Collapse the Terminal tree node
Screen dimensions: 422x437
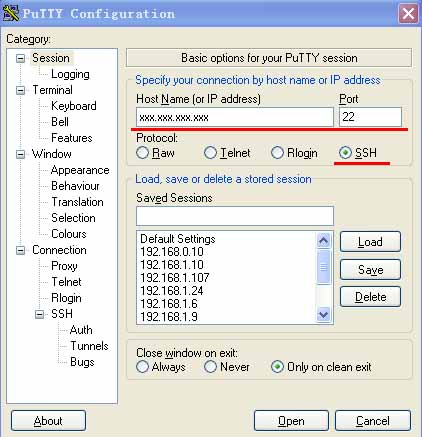tap(21, 90)
